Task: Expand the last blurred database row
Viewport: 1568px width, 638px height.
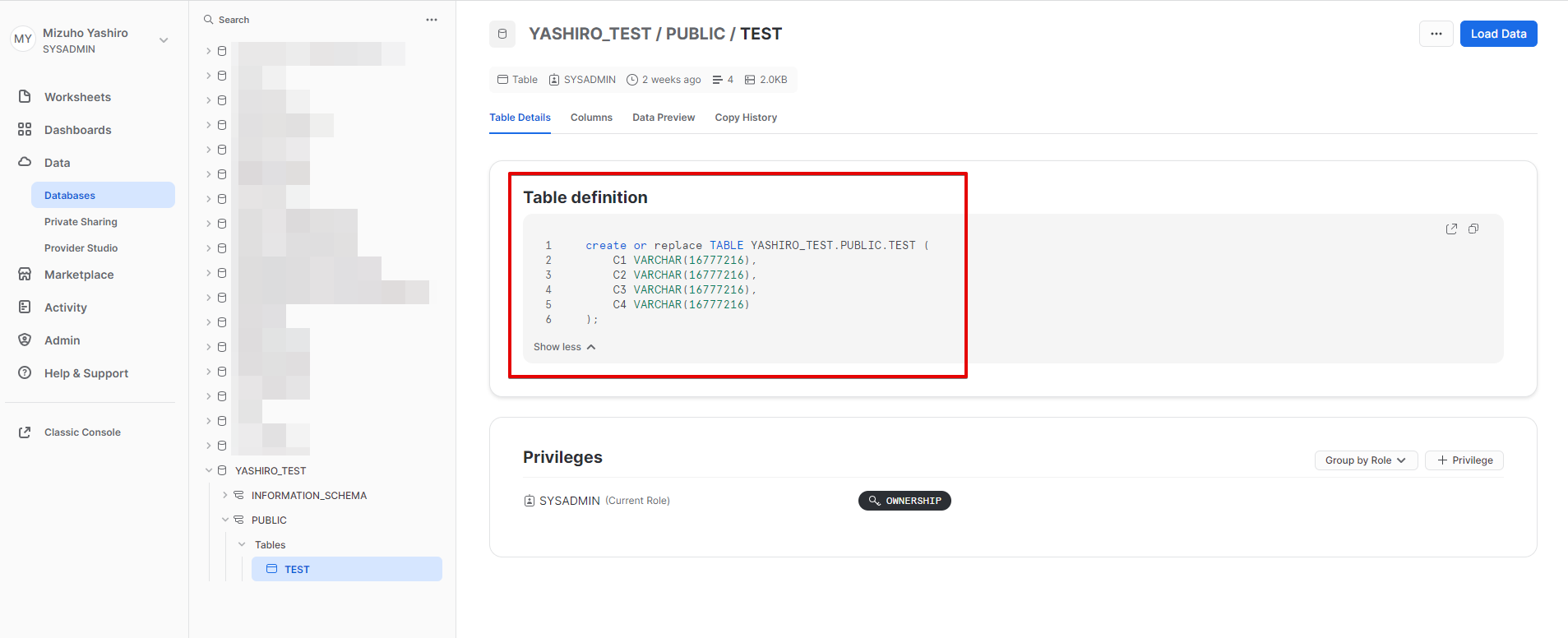Action: 209,446
